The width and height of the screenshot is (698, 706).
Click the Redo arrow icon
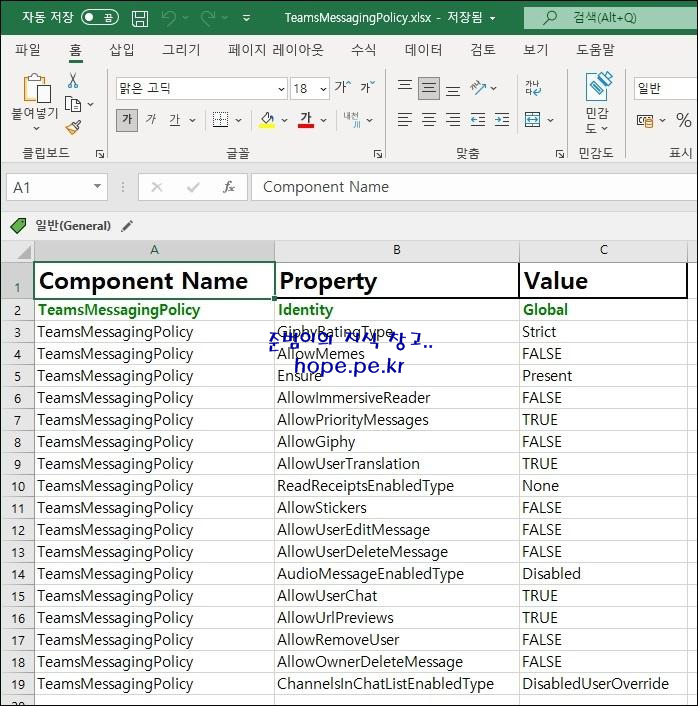(208, 18)
